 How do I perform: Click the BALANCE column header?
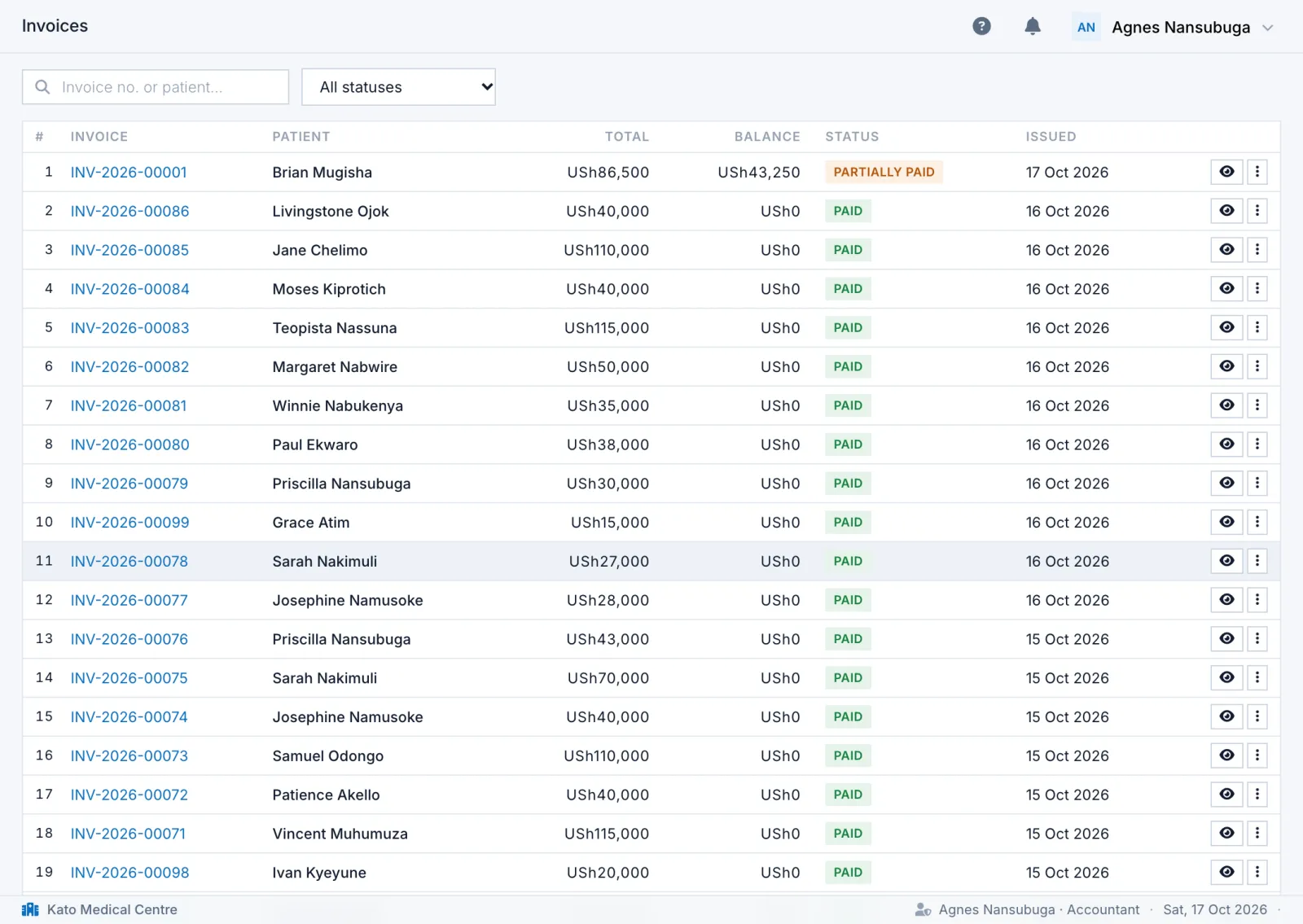click(767, 137)
